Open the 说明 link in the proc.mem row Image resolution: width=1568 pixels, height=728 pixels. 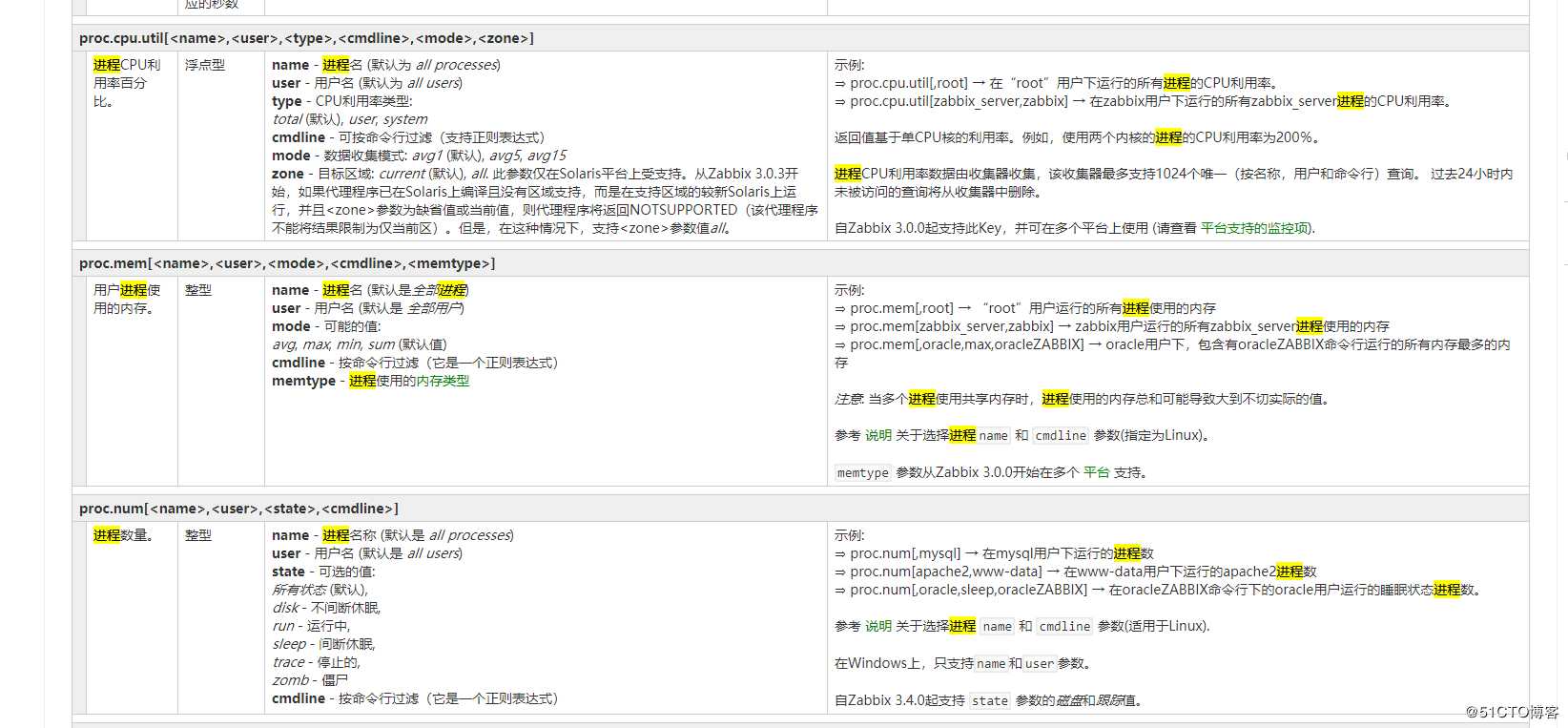tap(878, 435)
